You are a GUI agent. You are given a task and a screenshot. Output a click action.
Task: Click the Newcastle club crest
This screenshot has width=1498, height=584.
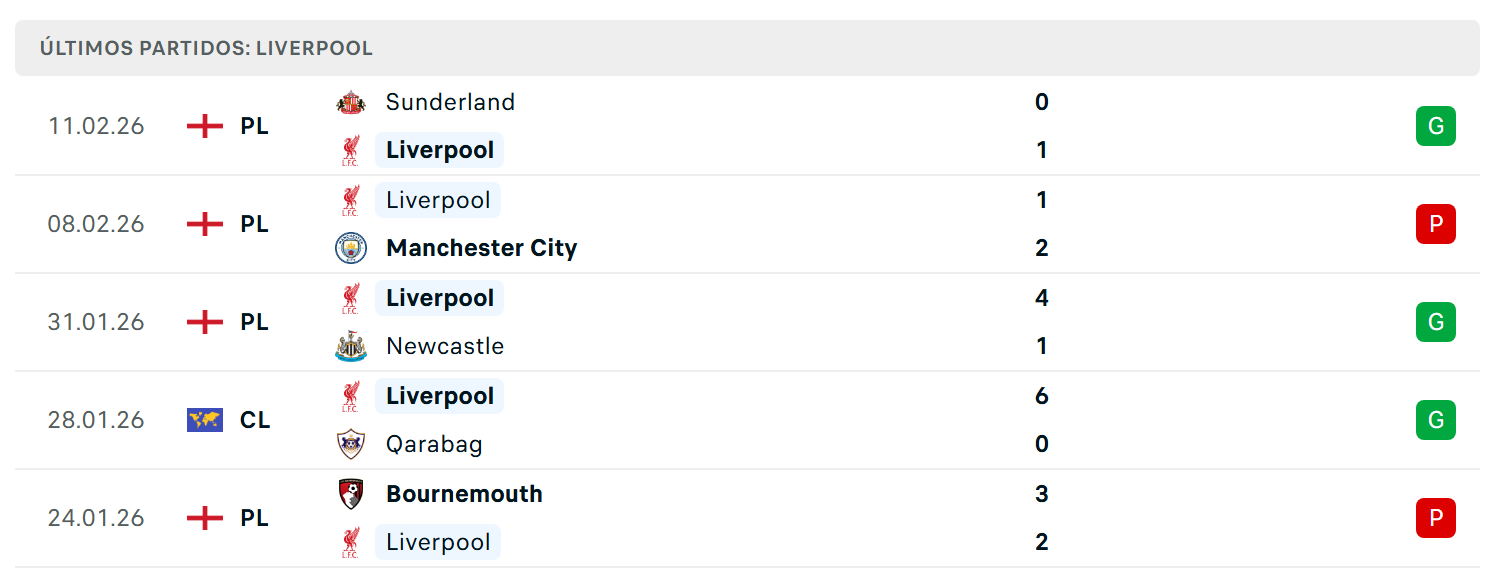(x=351, y=346)
